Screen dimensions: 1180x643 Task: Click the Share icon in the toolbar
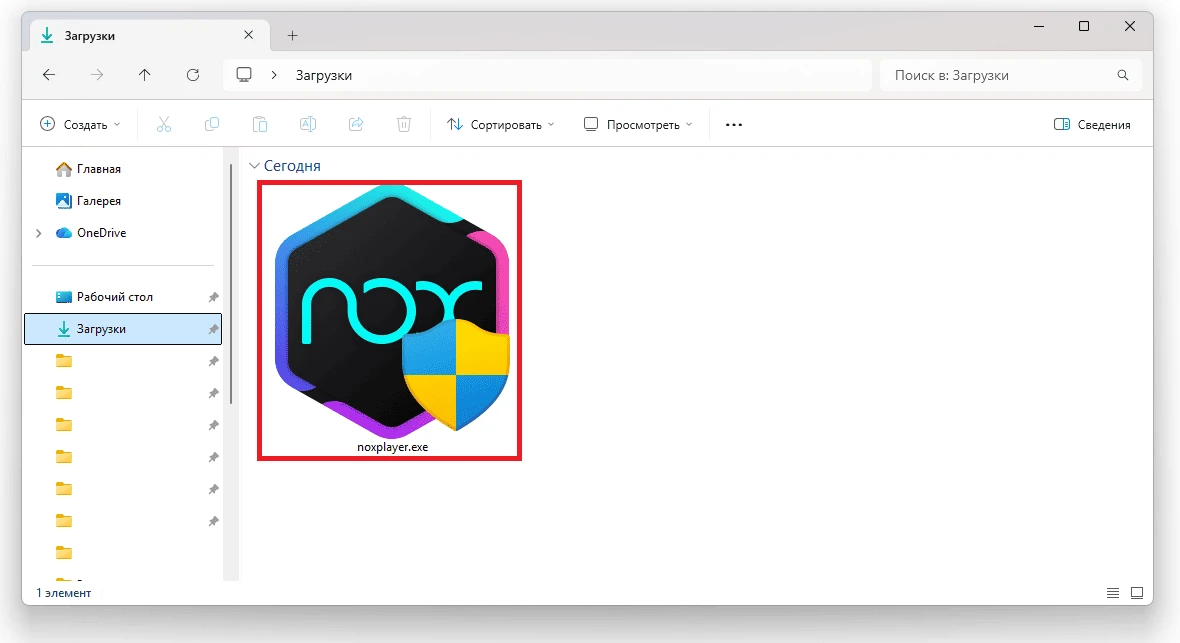pyautogui.click(x=356, y=124)
